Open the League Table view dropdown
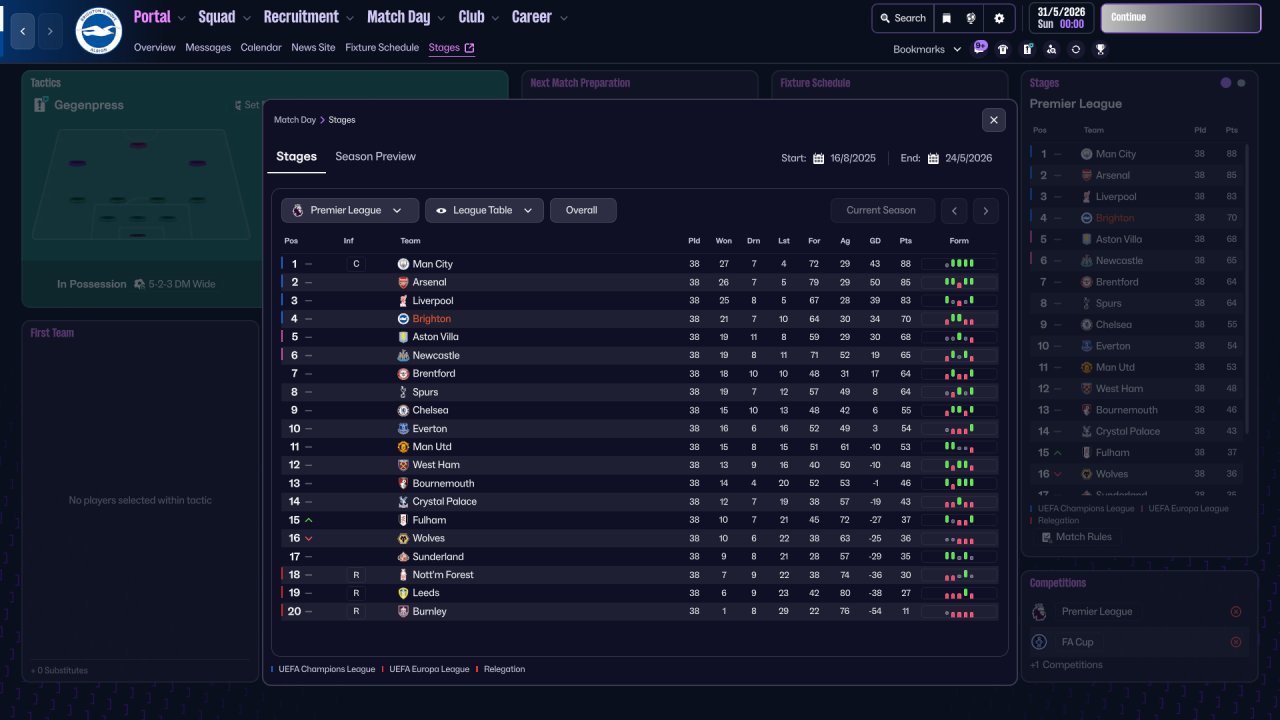This screenshot has height=720, width=1280. pyautogui.click(x=485, y=210)
